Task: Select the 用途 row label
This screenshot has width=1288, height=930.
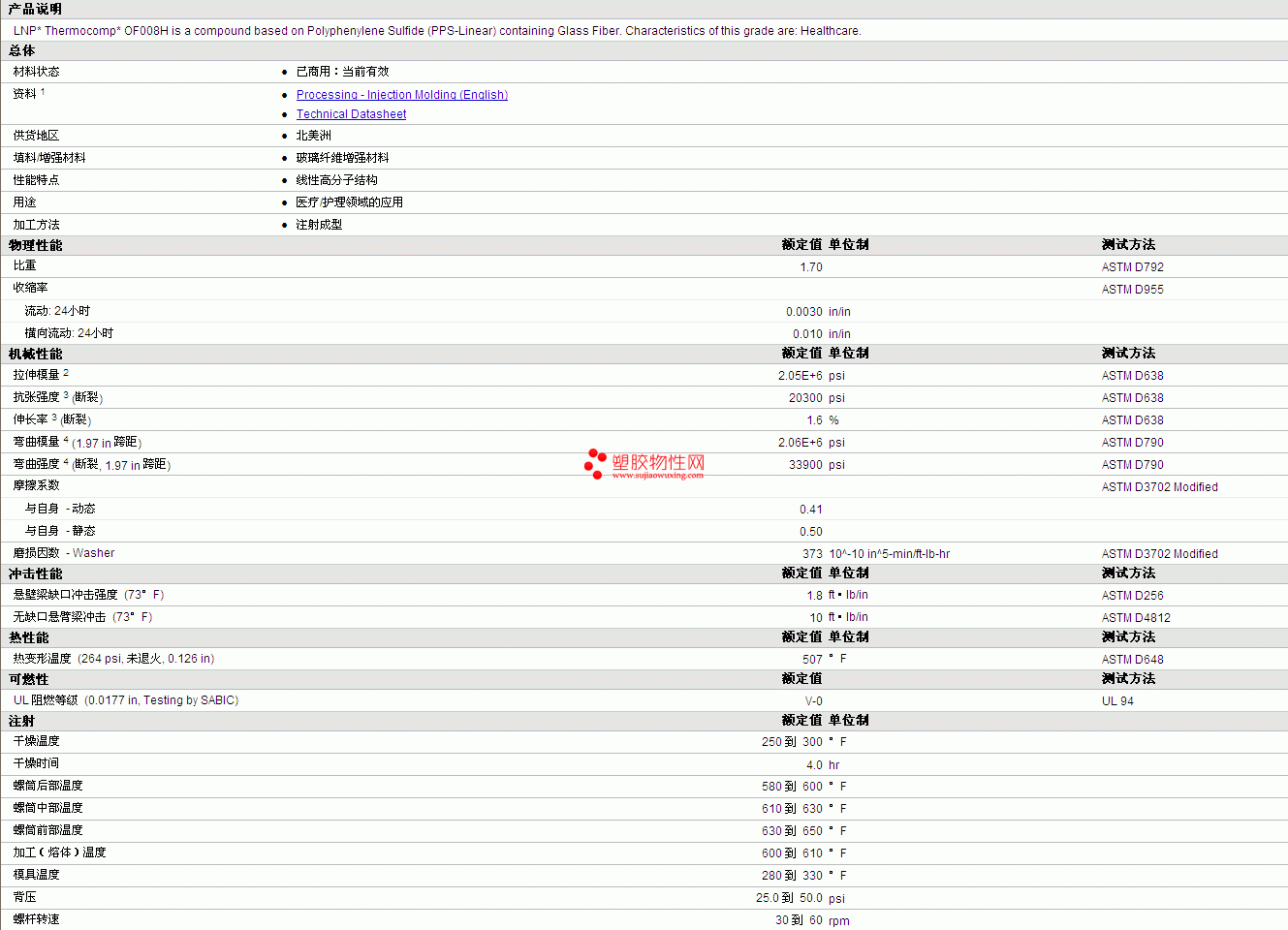Action: tap(24, 202)
